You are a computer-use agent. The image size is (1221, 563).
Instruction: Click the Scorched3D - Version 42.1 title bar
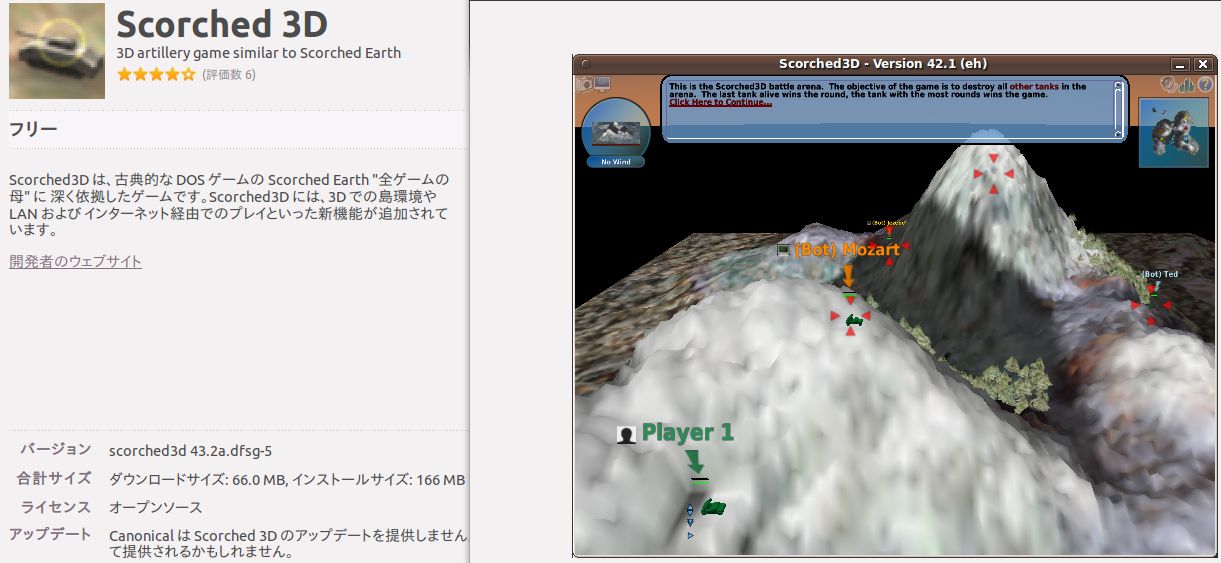(883, 64)
